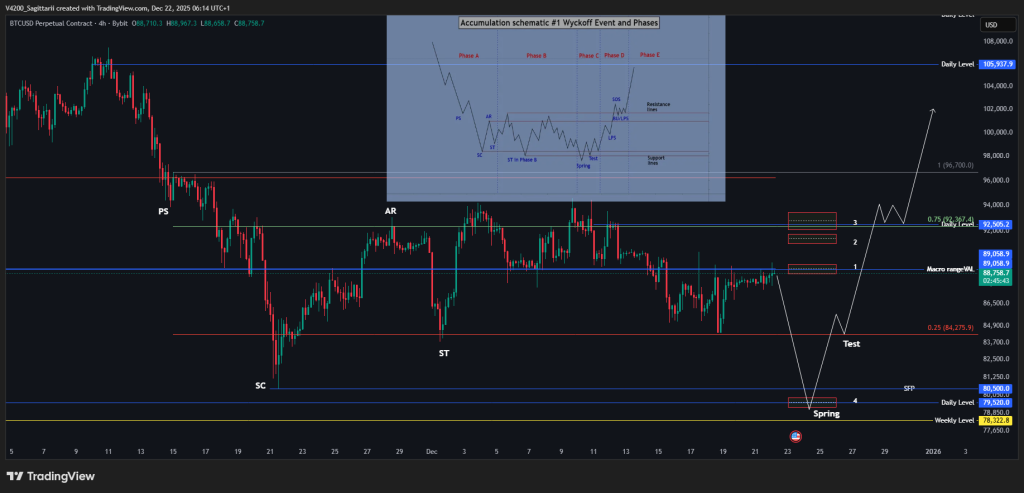
Task: Click the 79,520.0 Daily Level price tag
Action: coord(997,403)
